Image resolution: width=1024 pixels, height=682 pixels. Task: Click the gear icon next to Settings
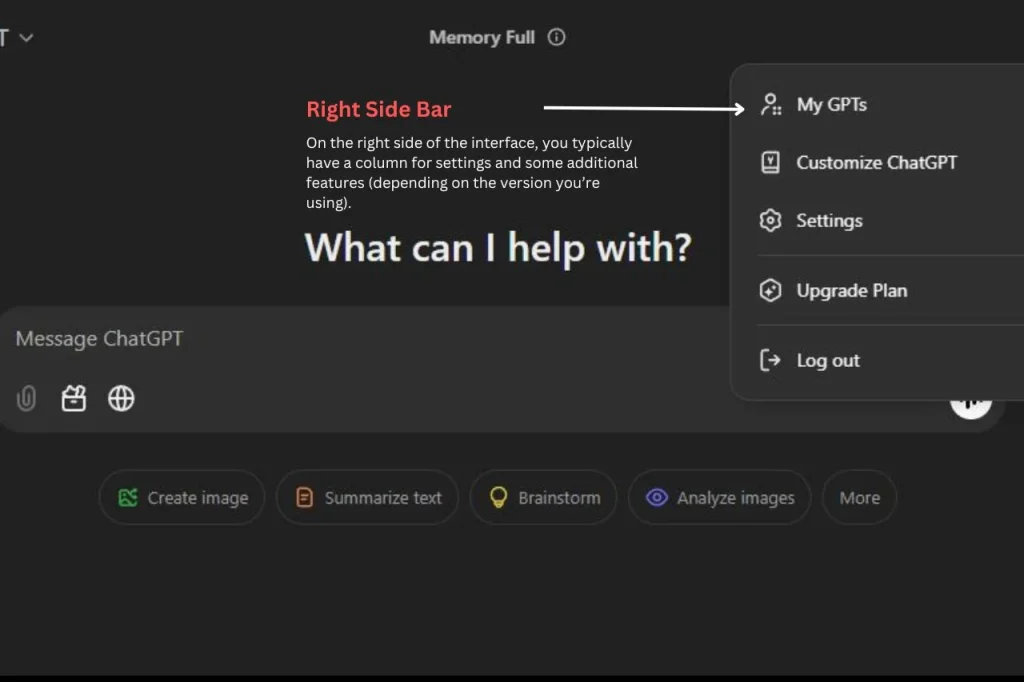coord(770,221)
